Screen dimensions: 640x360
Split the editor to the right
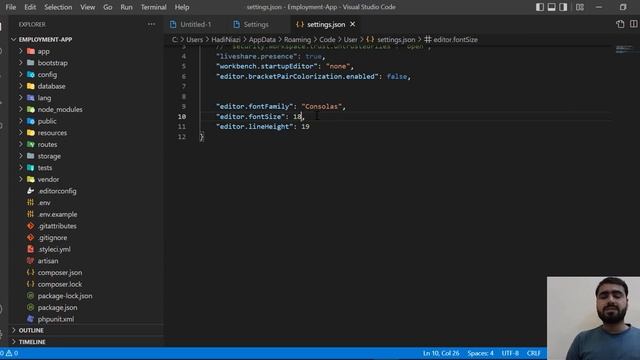pyautogui.click(x=633, y=24)
